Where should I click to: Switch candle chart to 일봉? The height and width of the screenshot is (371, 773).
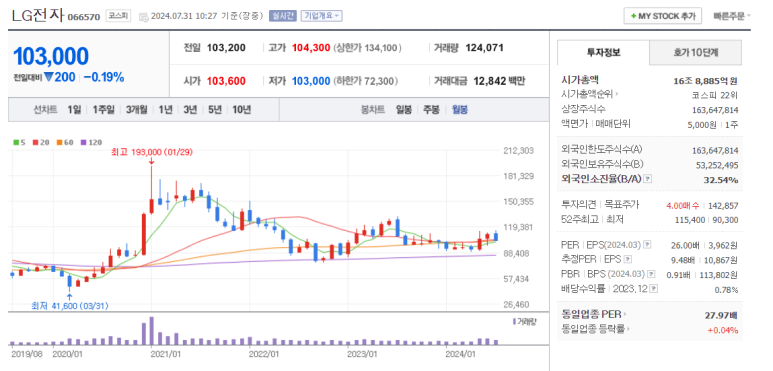(404, 109)
